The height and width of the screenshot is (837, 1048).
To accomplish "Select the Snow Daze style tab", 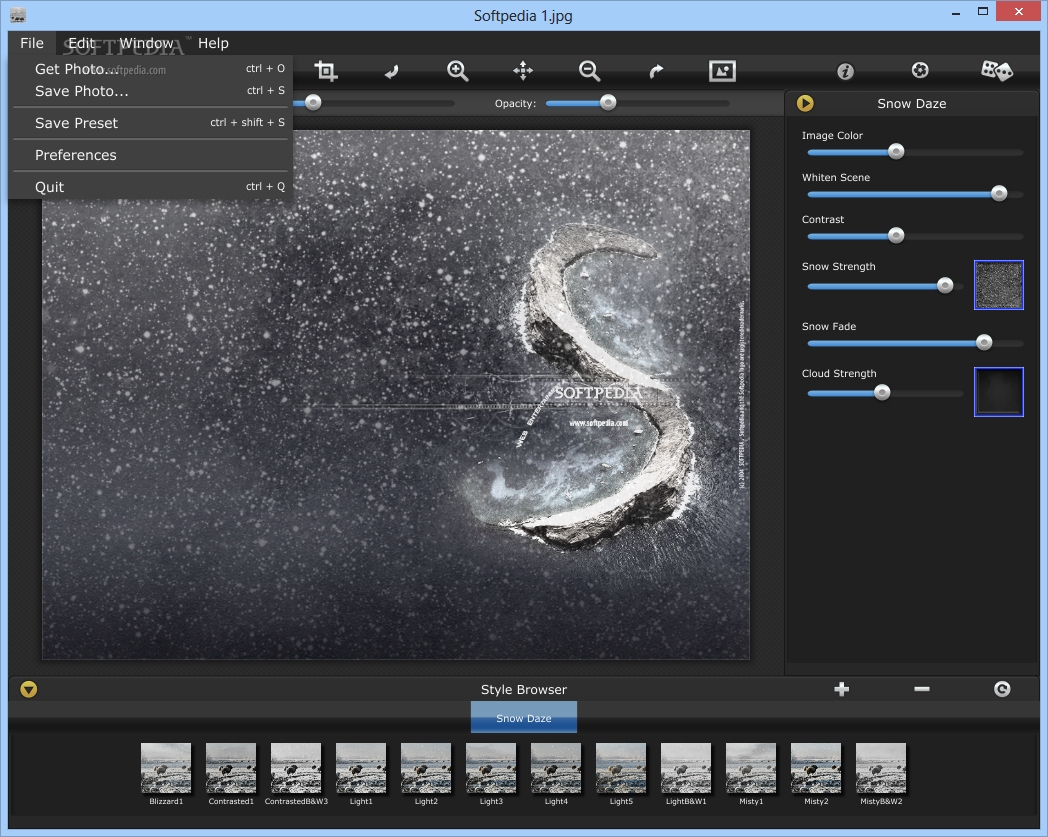I will pos(523,717).
